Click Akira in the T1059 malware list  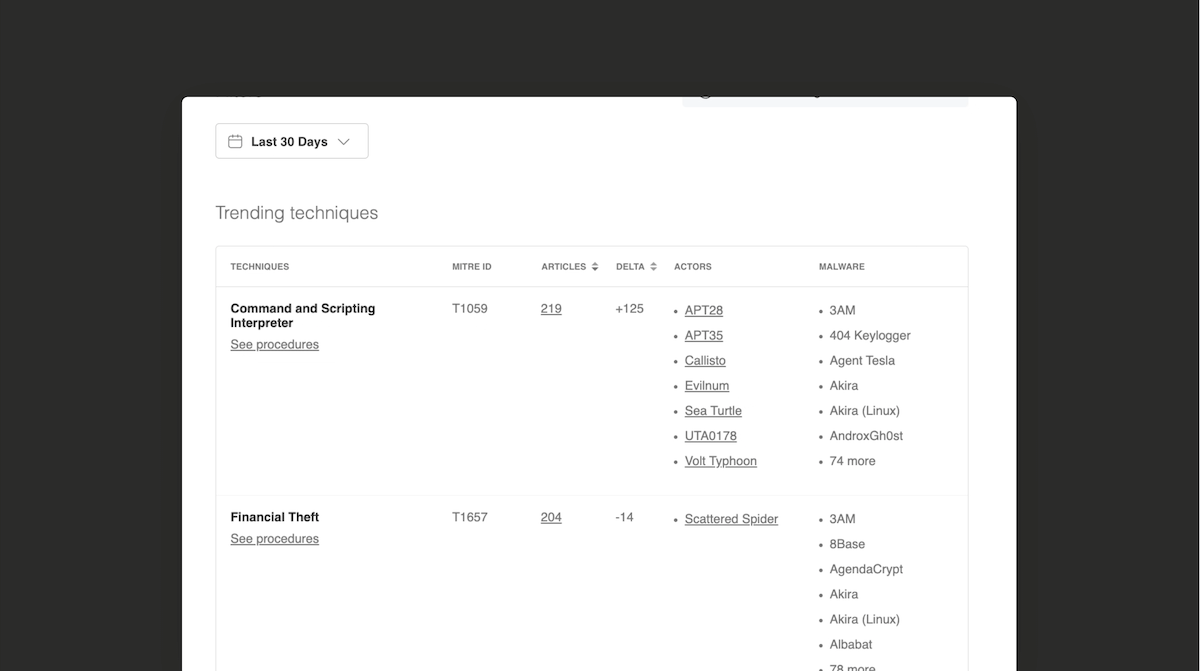coord(844,386)
